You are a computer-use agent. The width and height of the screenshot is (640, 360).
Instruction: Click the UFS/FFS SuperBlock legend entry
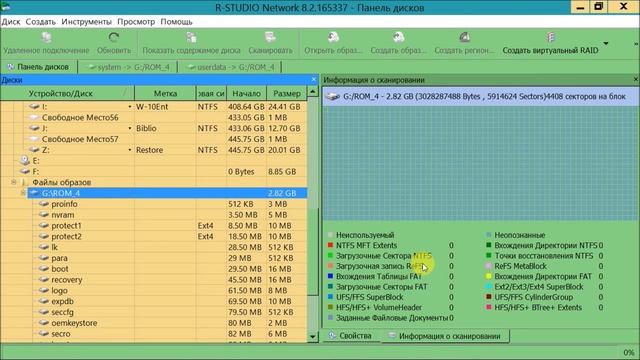[369, 297]
